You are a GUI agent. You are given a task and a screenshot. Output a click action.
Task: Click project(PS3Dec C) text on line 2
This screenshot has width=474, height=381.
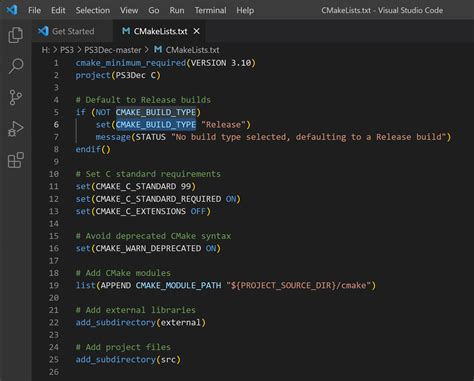(x=118, y=75)
